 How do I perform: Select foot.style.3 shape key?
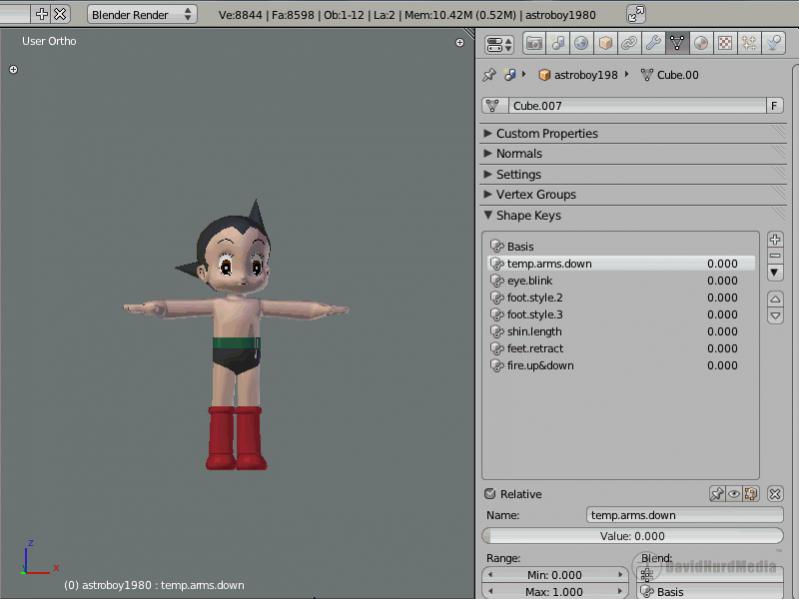(x=620, y=314)
